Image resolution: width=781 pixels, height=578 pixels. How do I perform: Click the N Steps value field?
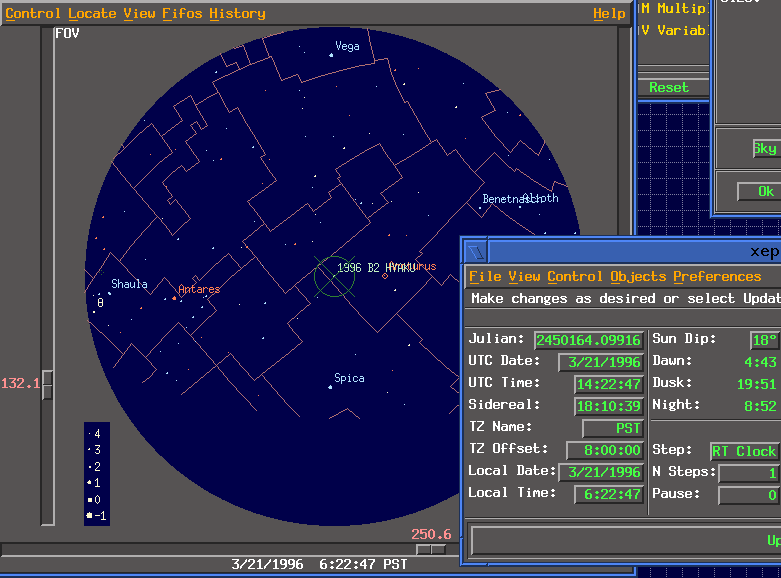click(749, 473)
